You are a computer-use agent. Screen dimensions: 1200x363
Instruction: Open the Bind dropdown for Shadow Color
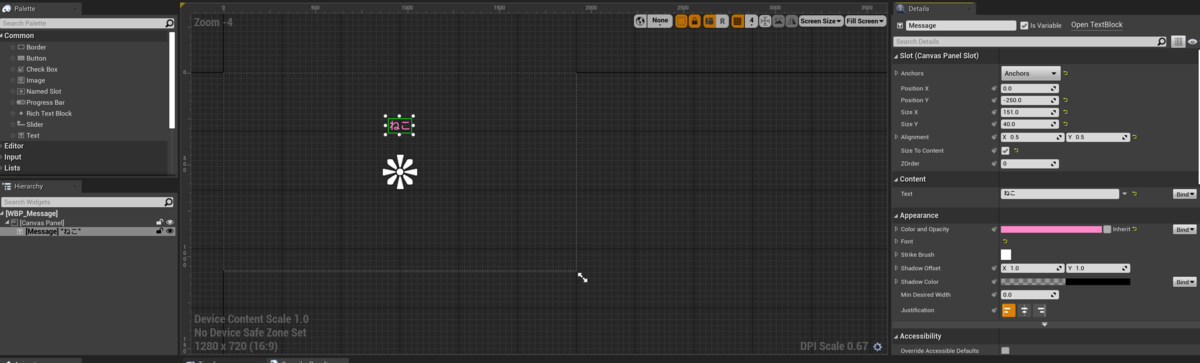(x=1185, y=282)
